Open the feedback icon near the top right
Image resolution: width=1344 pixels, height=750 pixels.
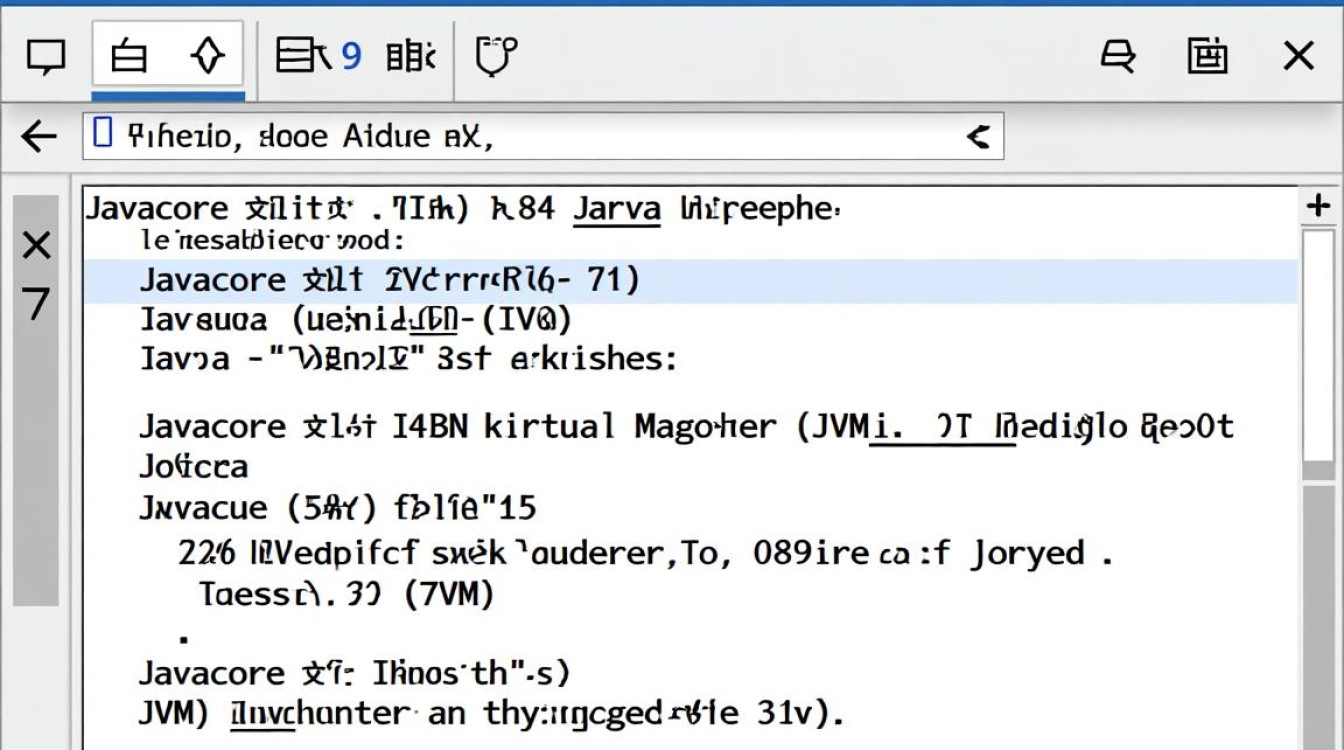click(1120, 57)
